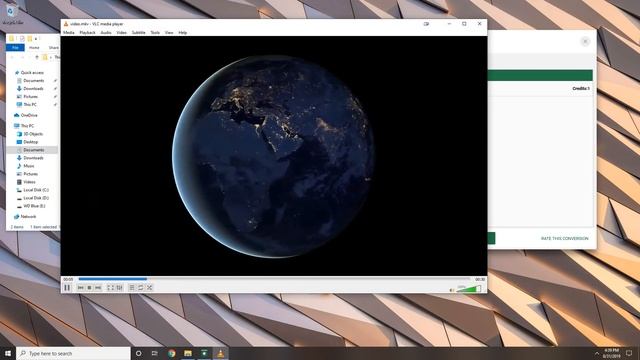Go up one folder in File Explorer

(x=37, y=58)
